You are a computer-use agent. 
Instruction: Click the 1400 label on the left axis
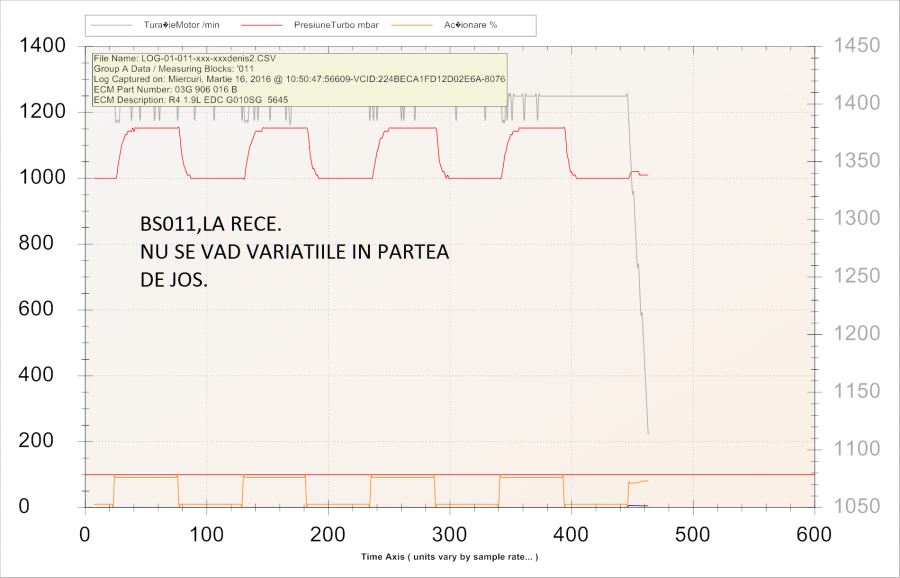(x=44, y=45)
